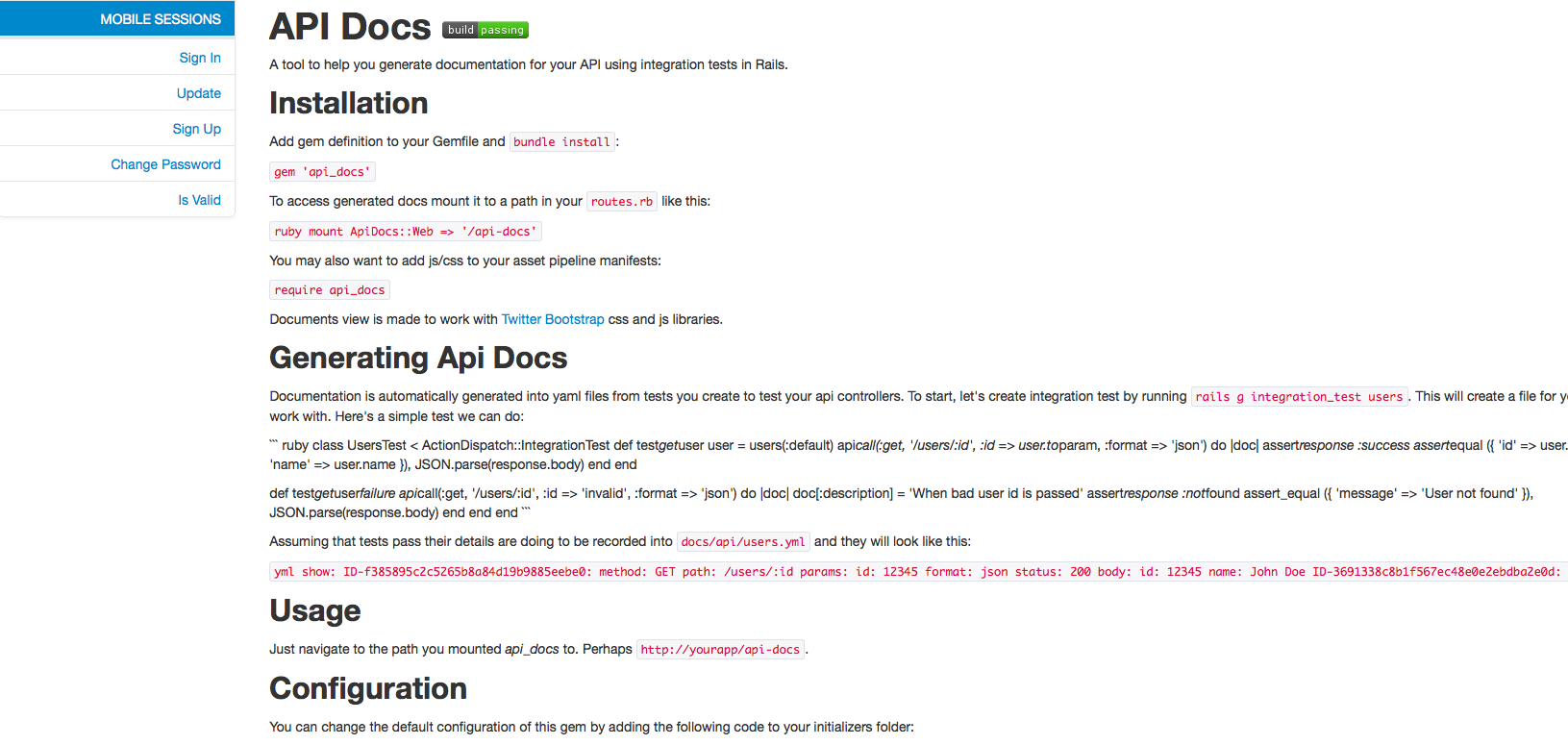Click the ruby class UsersTest code paragraph

point(918,455)
